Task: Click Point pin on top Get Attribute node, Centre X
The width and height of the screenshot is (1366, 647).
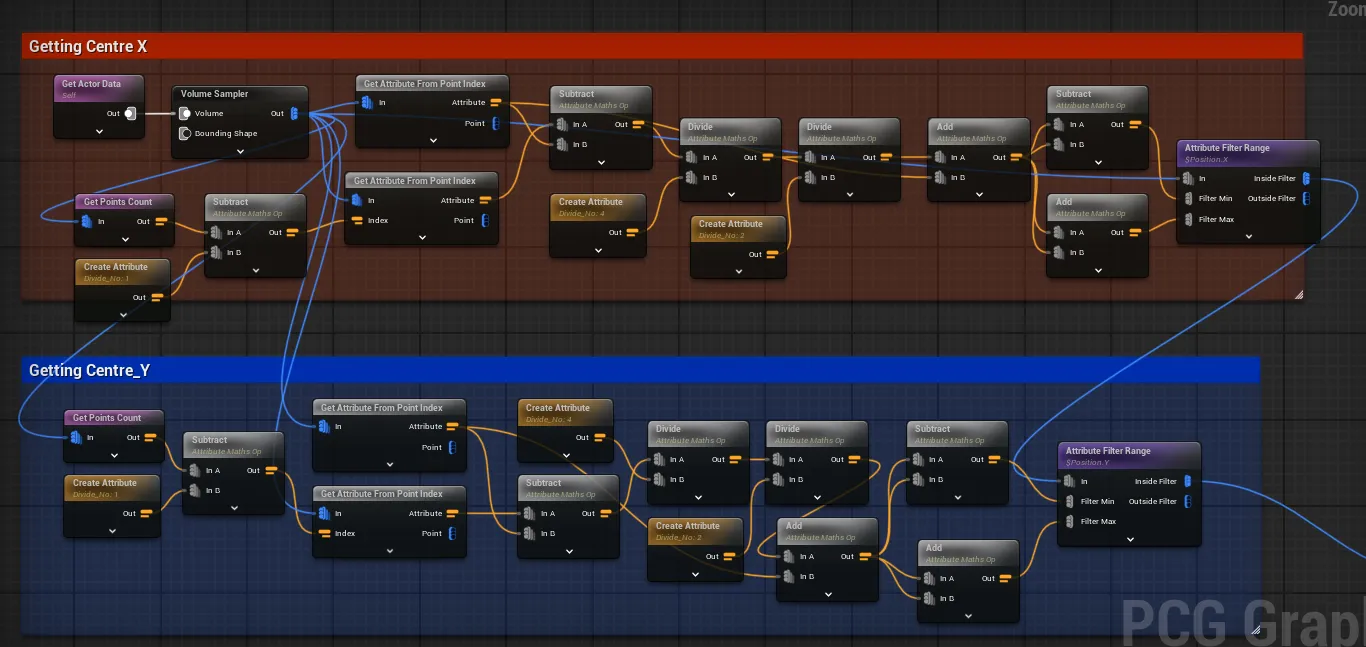Action: 494,124
